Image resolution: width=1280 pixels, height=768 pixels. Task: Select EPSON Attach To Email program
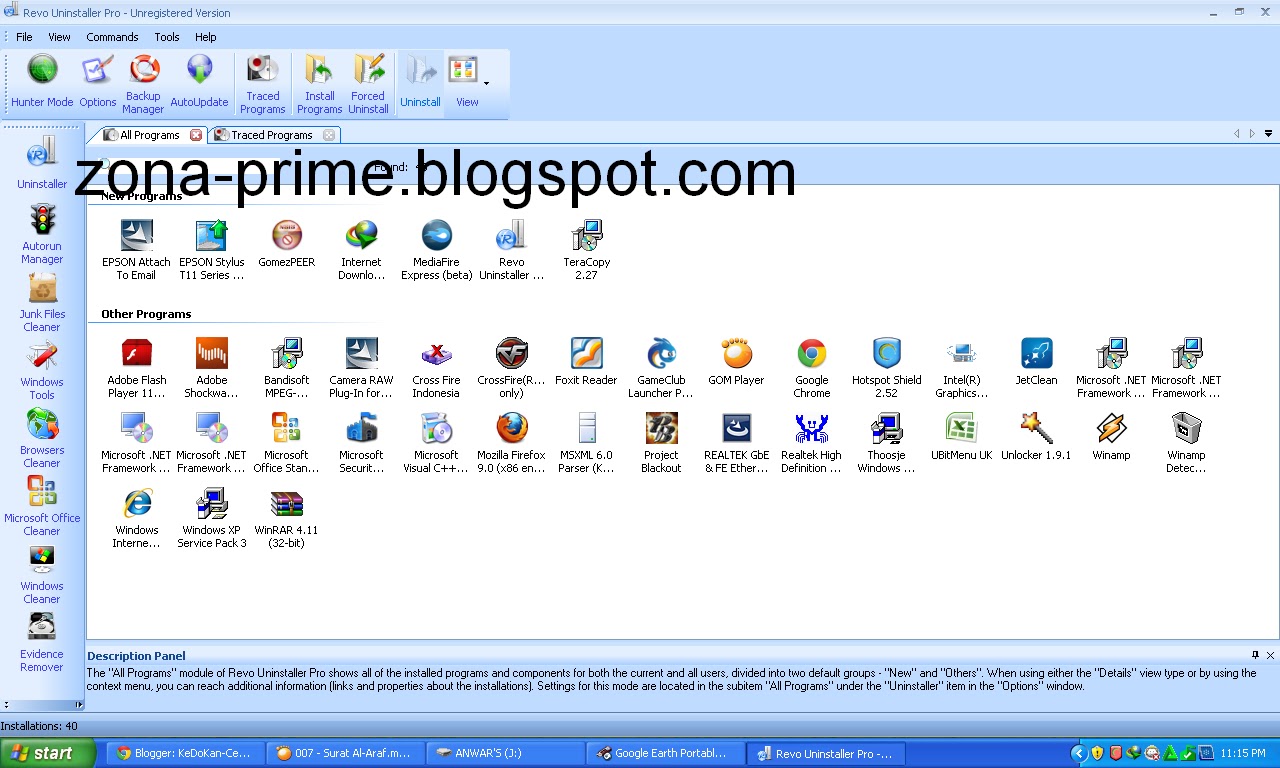point(136,250)
